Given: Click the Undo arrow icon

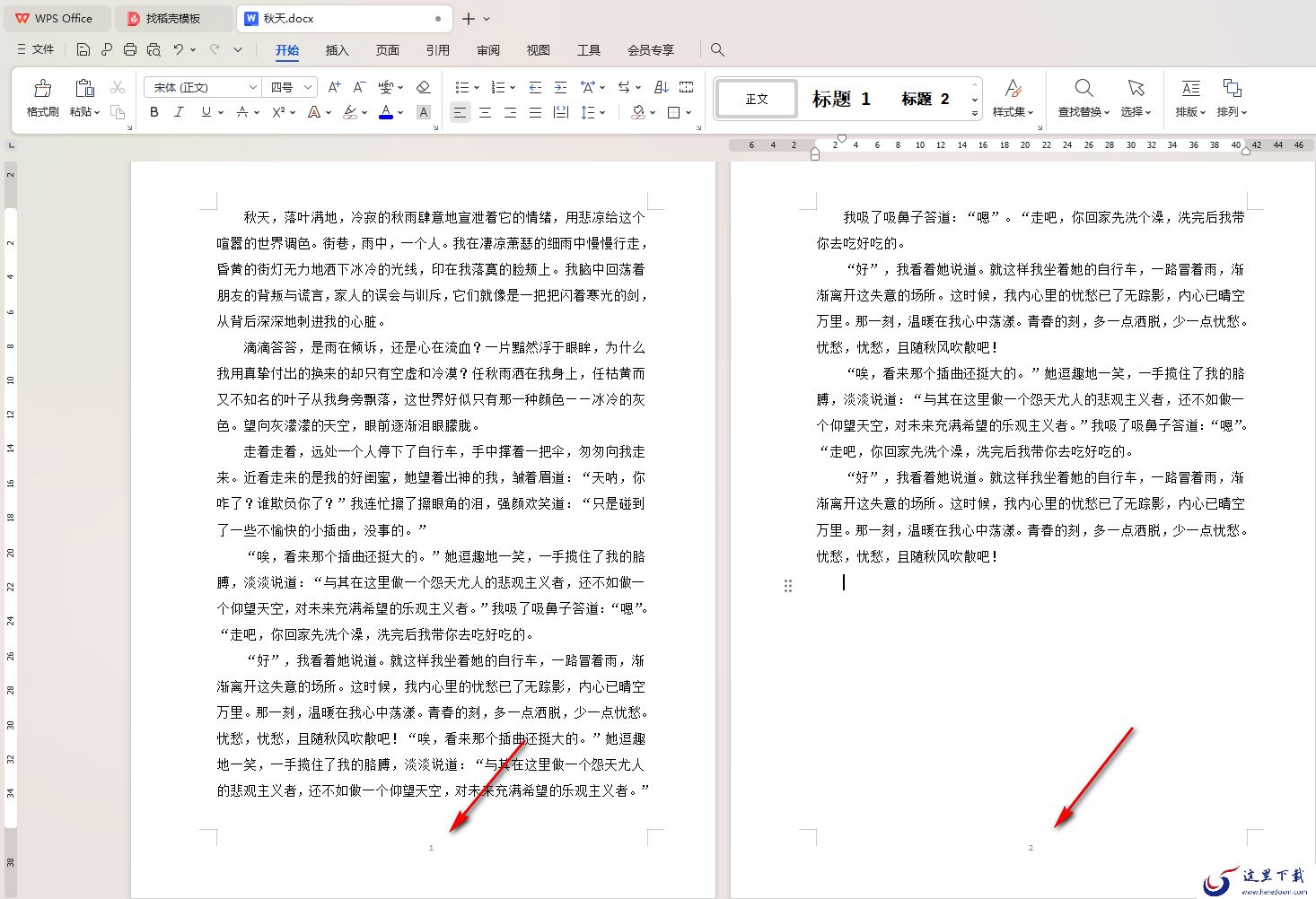Looking at the screenshot, I should (x=179, y=50).
